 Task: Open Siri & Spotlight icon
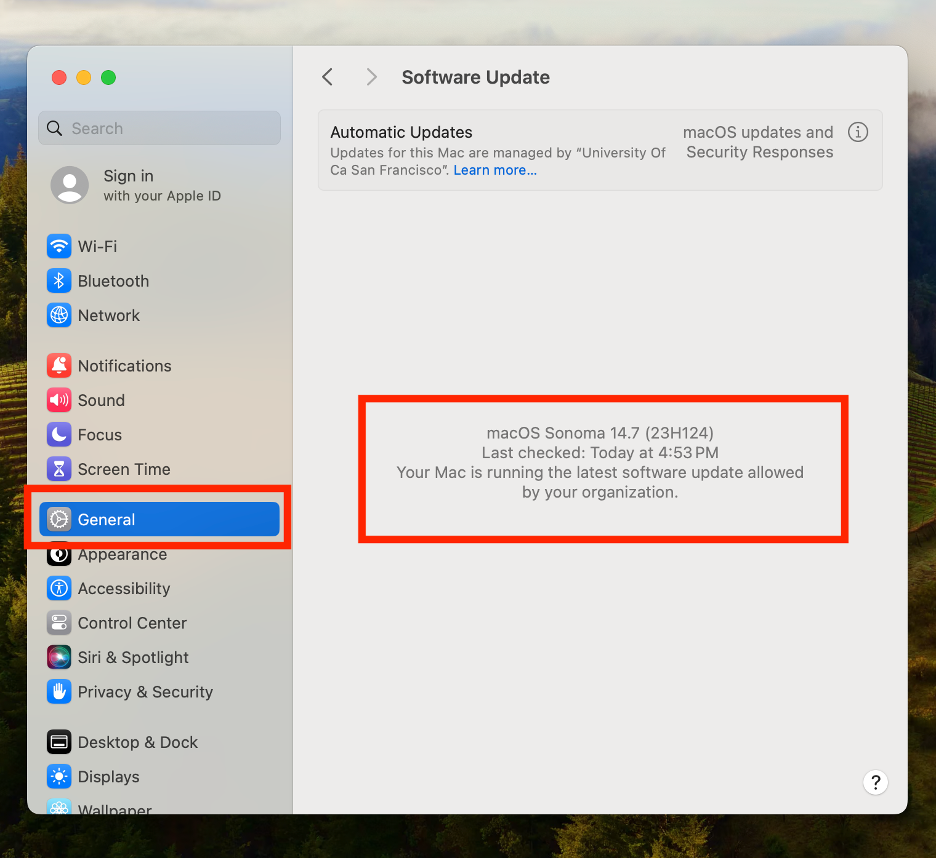tap(59, 657)
